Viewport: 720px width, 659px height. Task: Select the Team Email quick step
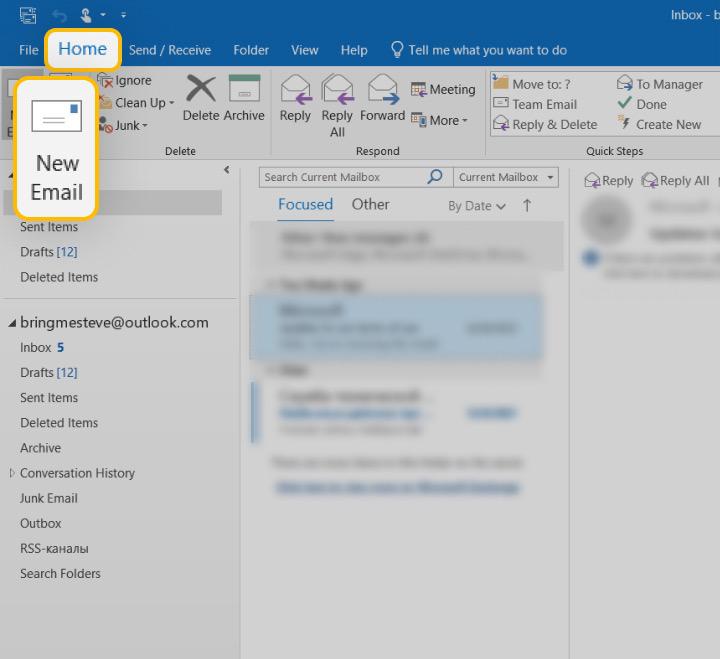[x=544, y=104]
